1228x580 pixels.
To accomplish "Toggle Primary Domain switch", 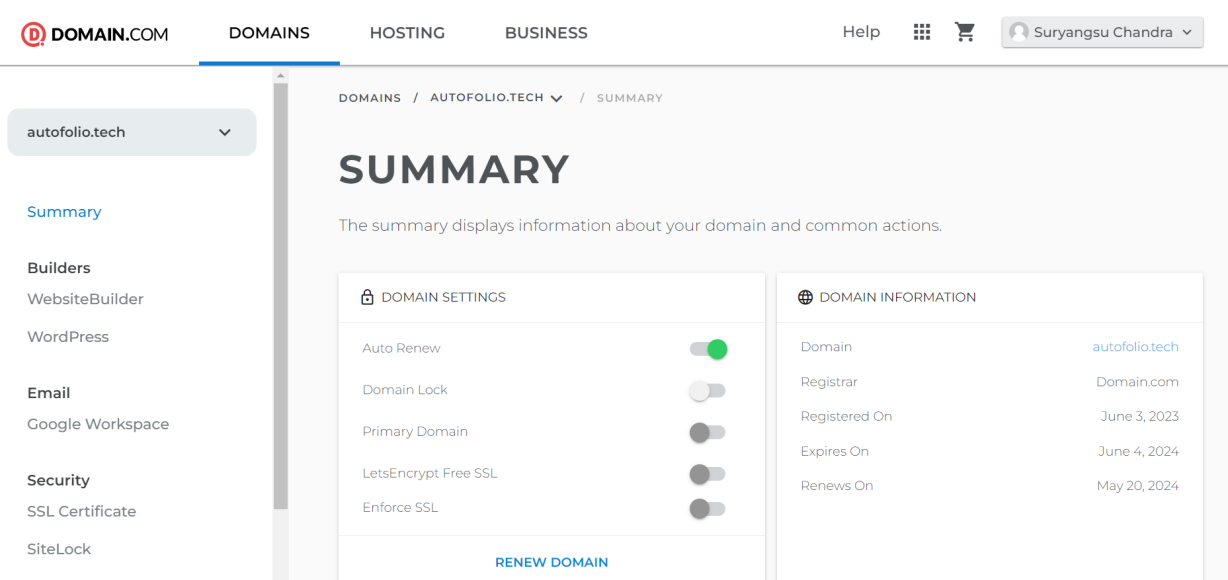I will click(707, 433).
